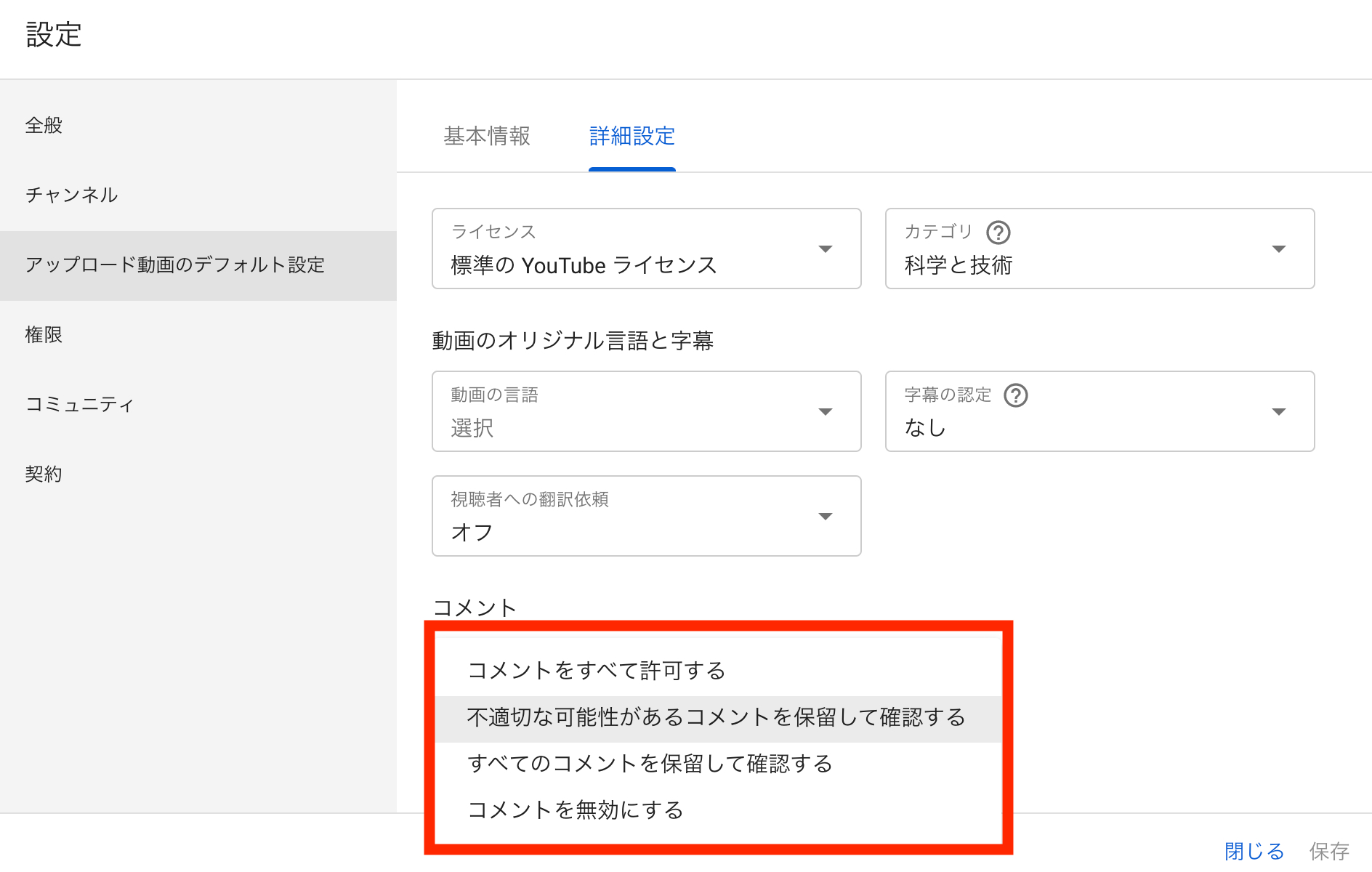Click the 動画のオリジナル言語と字幕 heading
1372x872 pixels.
573,341
